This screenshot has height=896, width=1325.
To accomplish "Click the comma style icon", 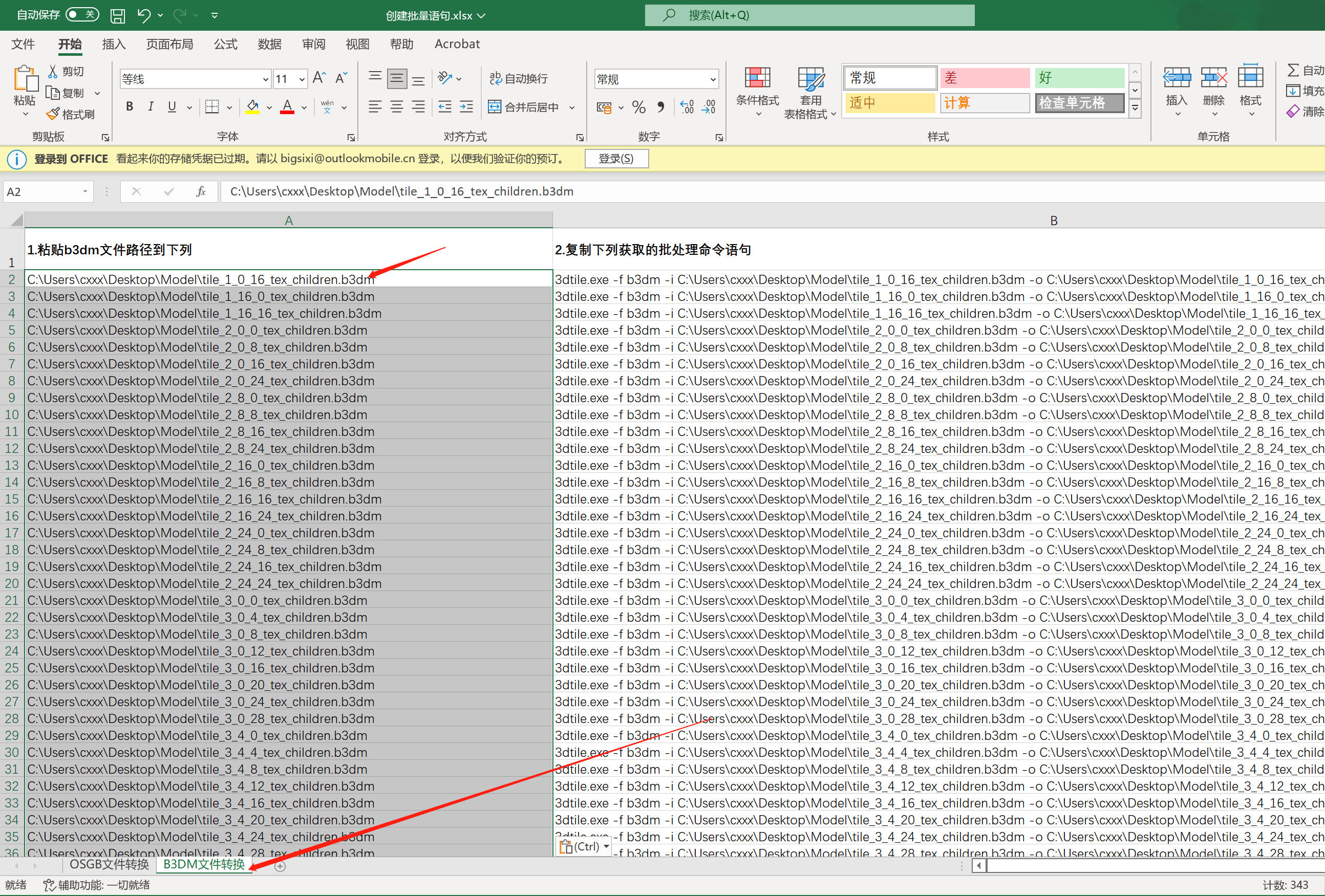I will [x=660, y=107].
